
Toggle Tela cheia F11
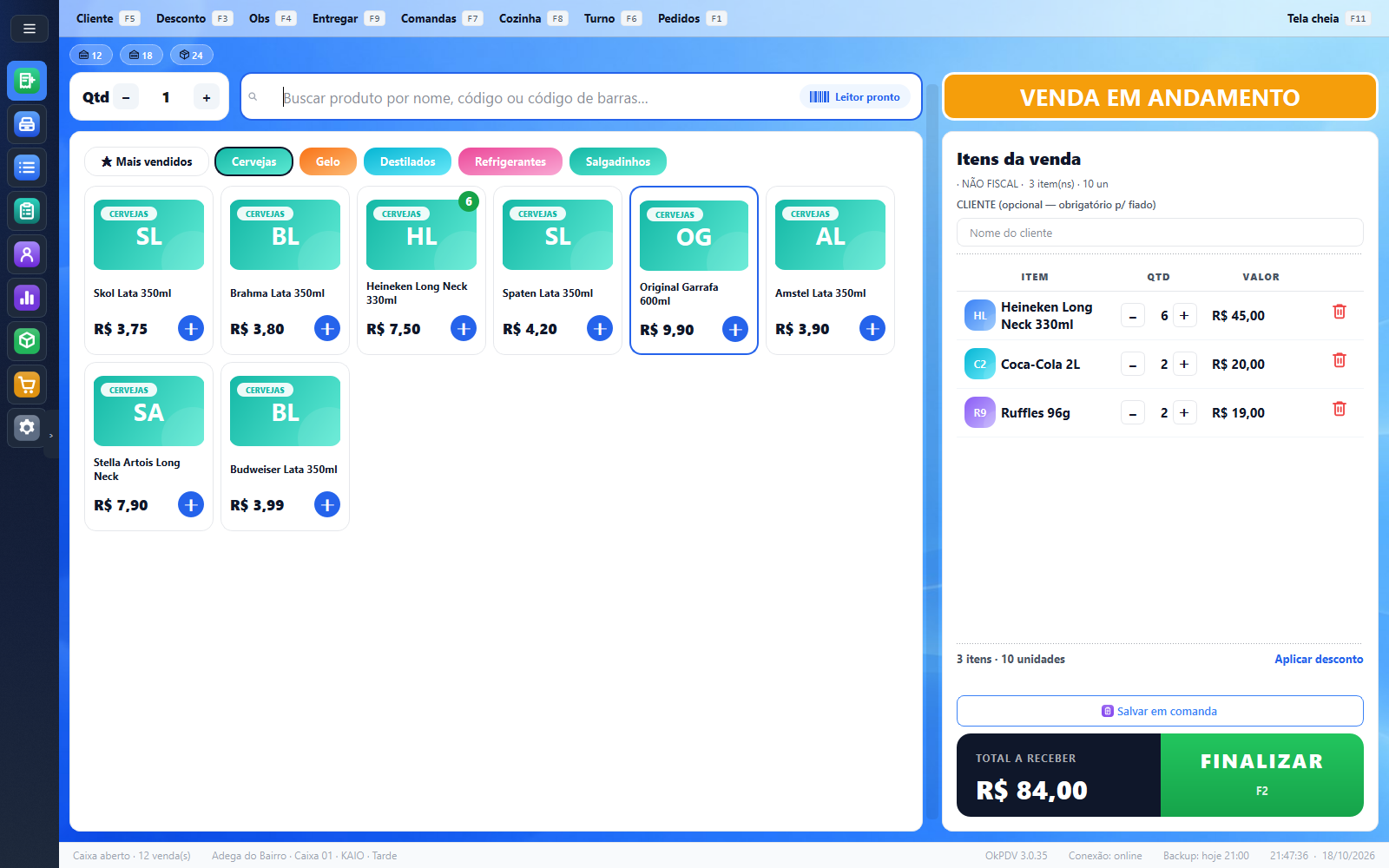1328,18
